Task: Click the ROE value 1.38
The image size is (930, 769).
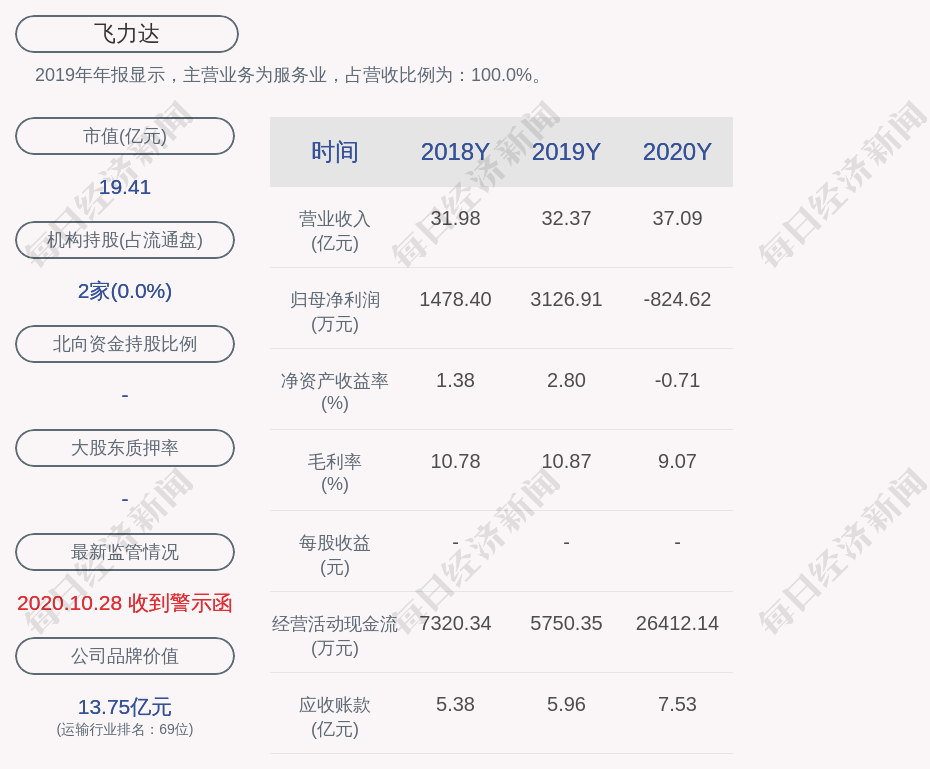Action: (455, 380)
